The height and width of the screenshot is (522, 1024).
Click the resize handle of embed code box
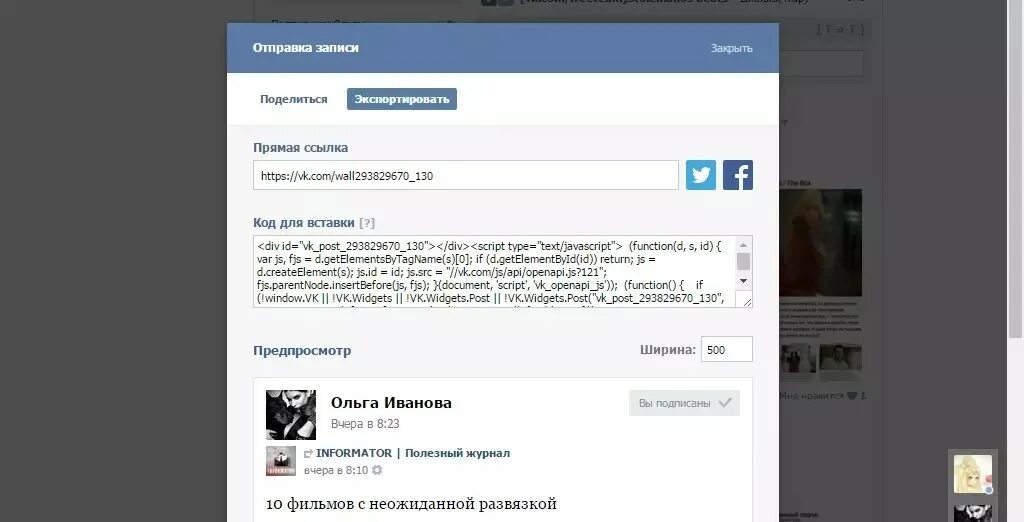coord(747,301)
